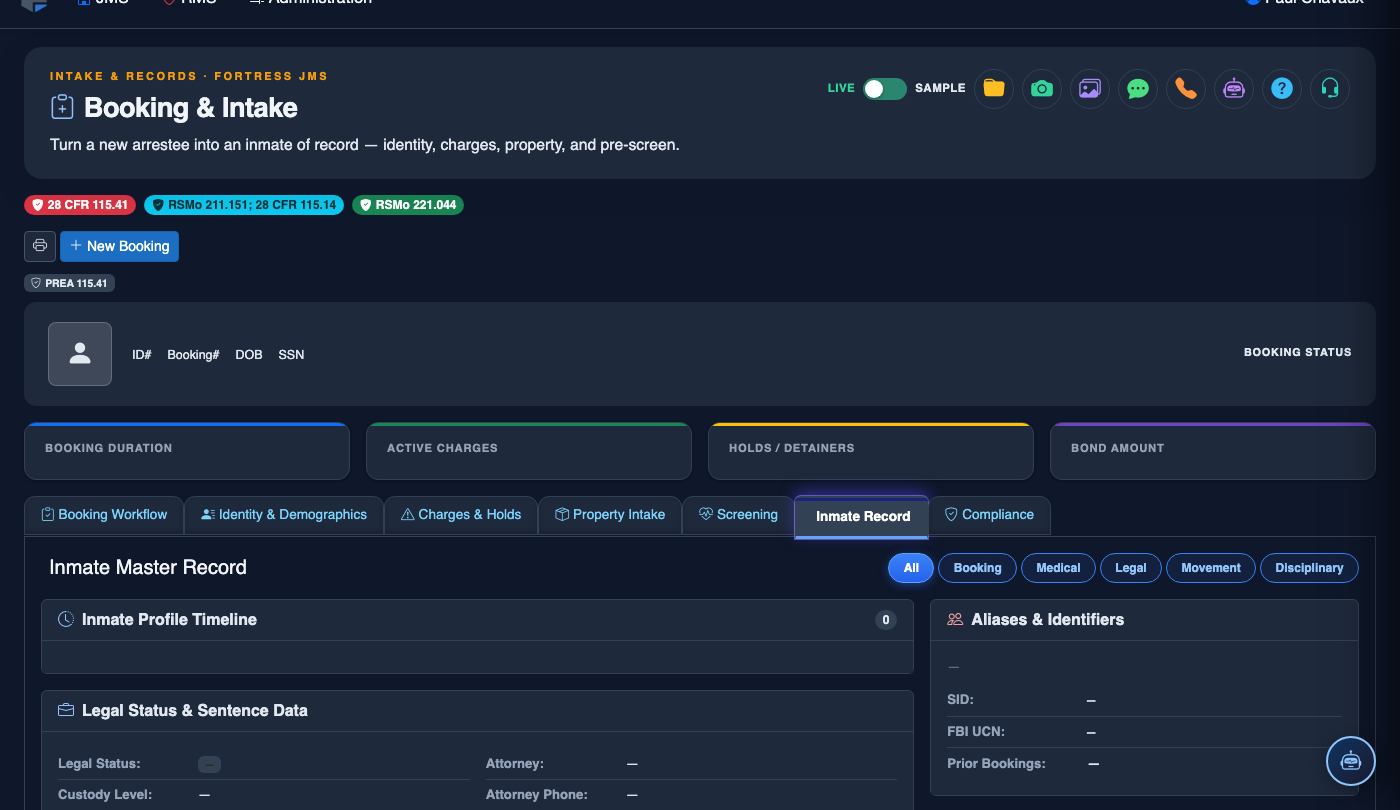Click the green RSMo 221.044 badge
This screenshot has width=1400, height=810.
point(408,205)
